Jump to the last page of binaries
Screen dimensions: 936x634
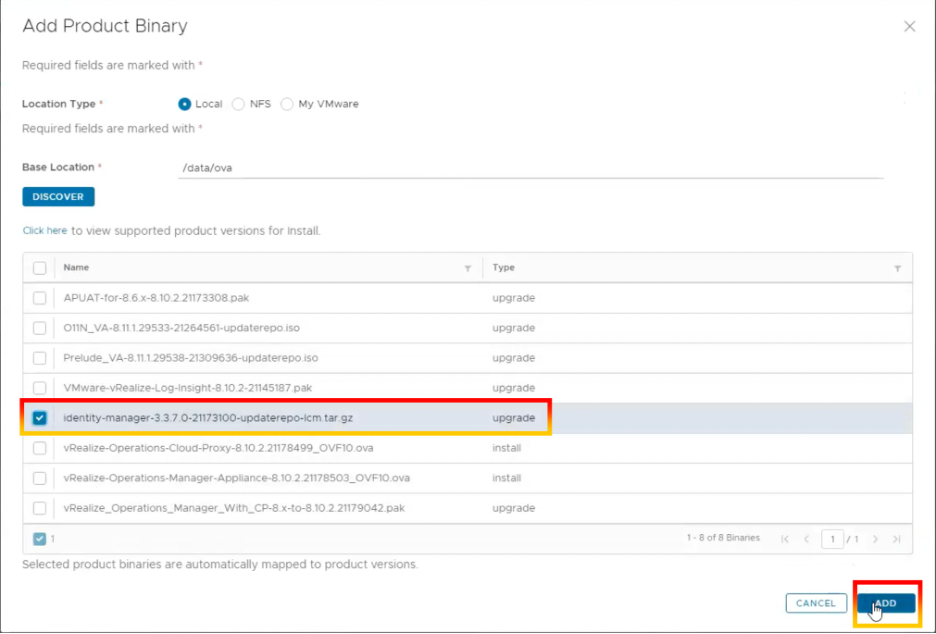(897, 539)
